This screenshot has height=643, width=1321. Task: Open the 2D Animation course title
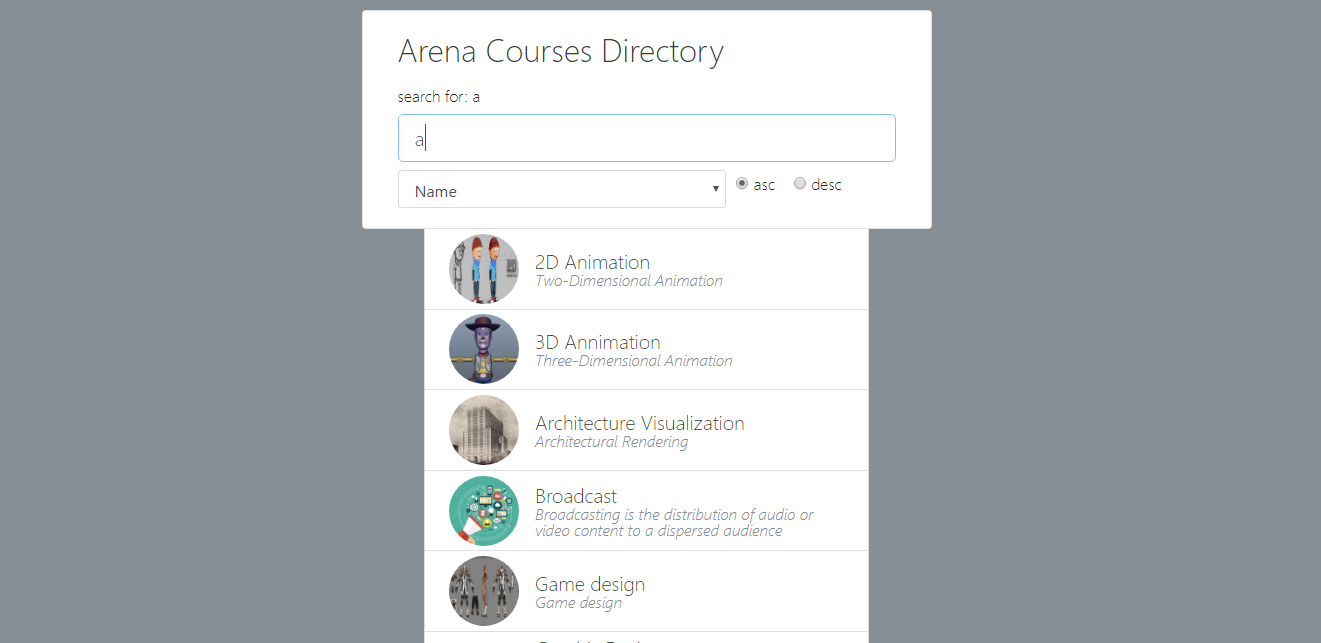coord(592,262)
